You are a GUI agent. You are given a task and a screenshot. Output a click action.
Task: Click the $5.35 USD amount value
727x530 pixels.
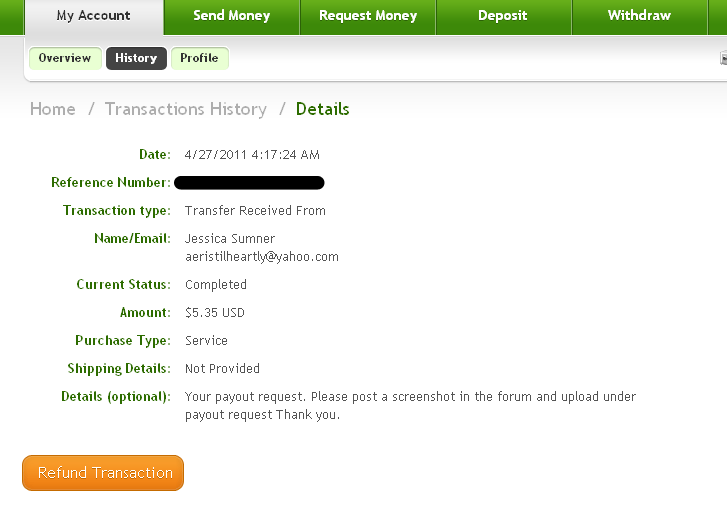coord(215,313)
